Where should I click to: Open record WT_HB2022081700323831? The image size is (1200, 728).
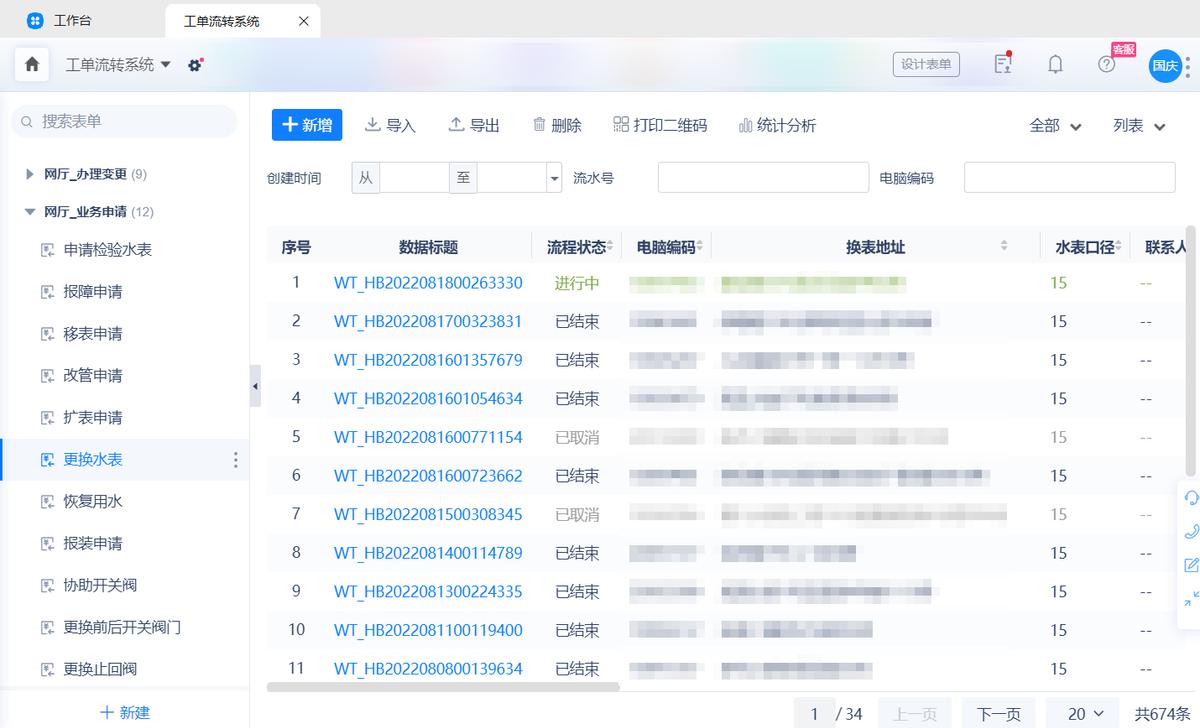pyautogui.click(x=427, y=321)
